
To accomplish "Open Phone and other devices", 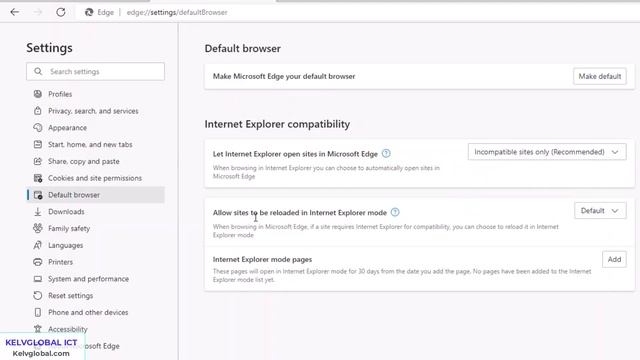I will [x=88, y=312].
